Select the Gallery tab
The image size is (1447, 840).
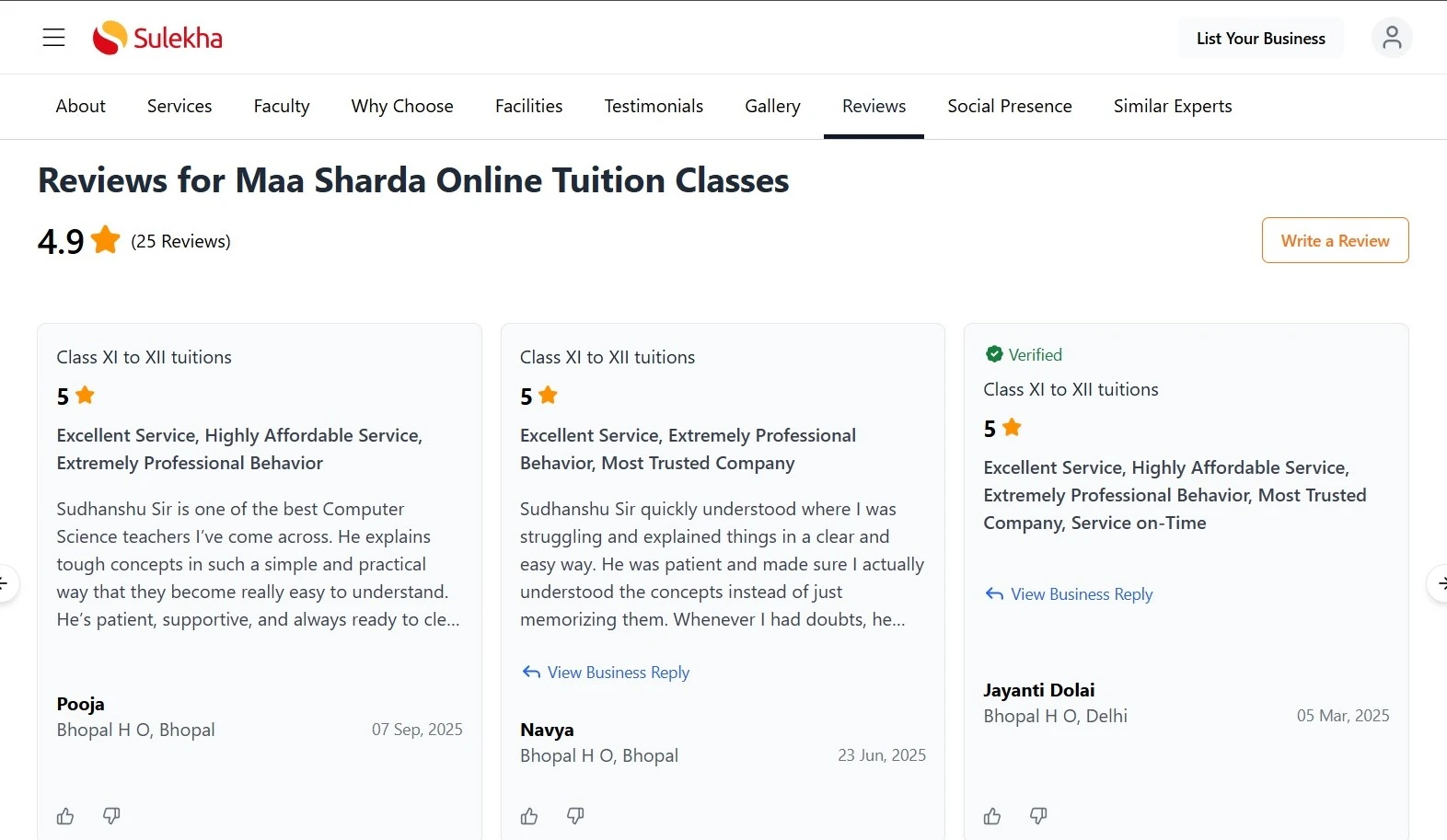pos(772,106)
